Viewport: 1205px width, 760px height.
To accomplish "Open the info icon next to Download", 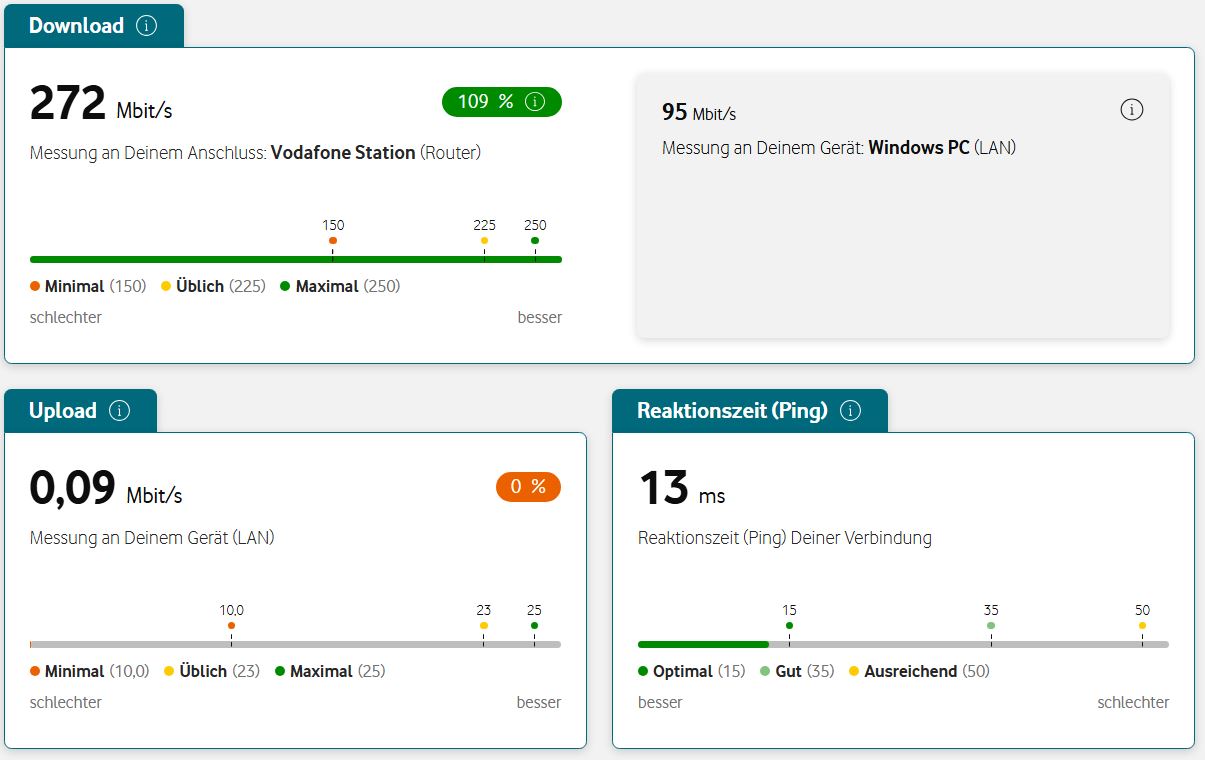I will click(146, 26).
